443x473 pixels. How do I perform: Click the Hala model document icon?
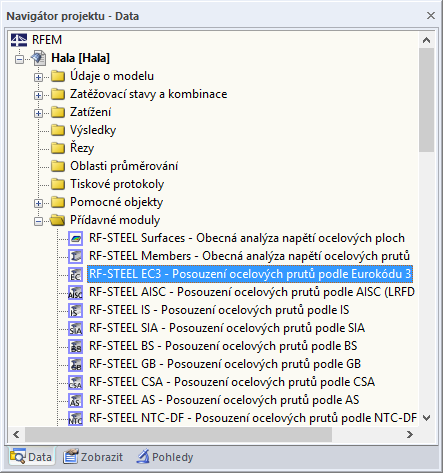(39, 58)
